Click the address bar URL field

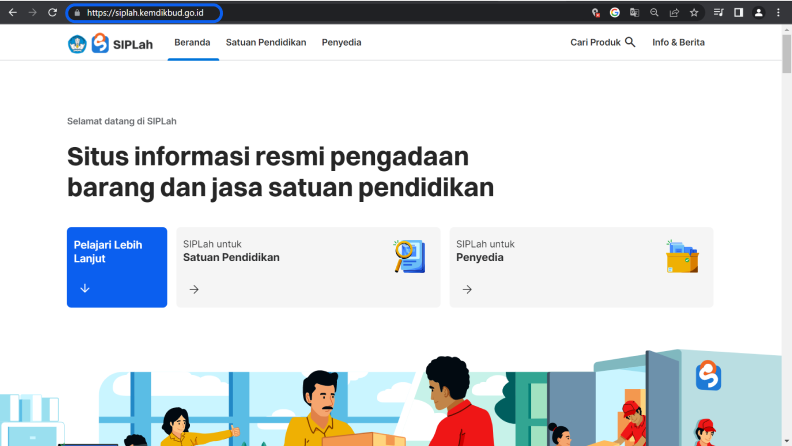click(x=144, y=13)
